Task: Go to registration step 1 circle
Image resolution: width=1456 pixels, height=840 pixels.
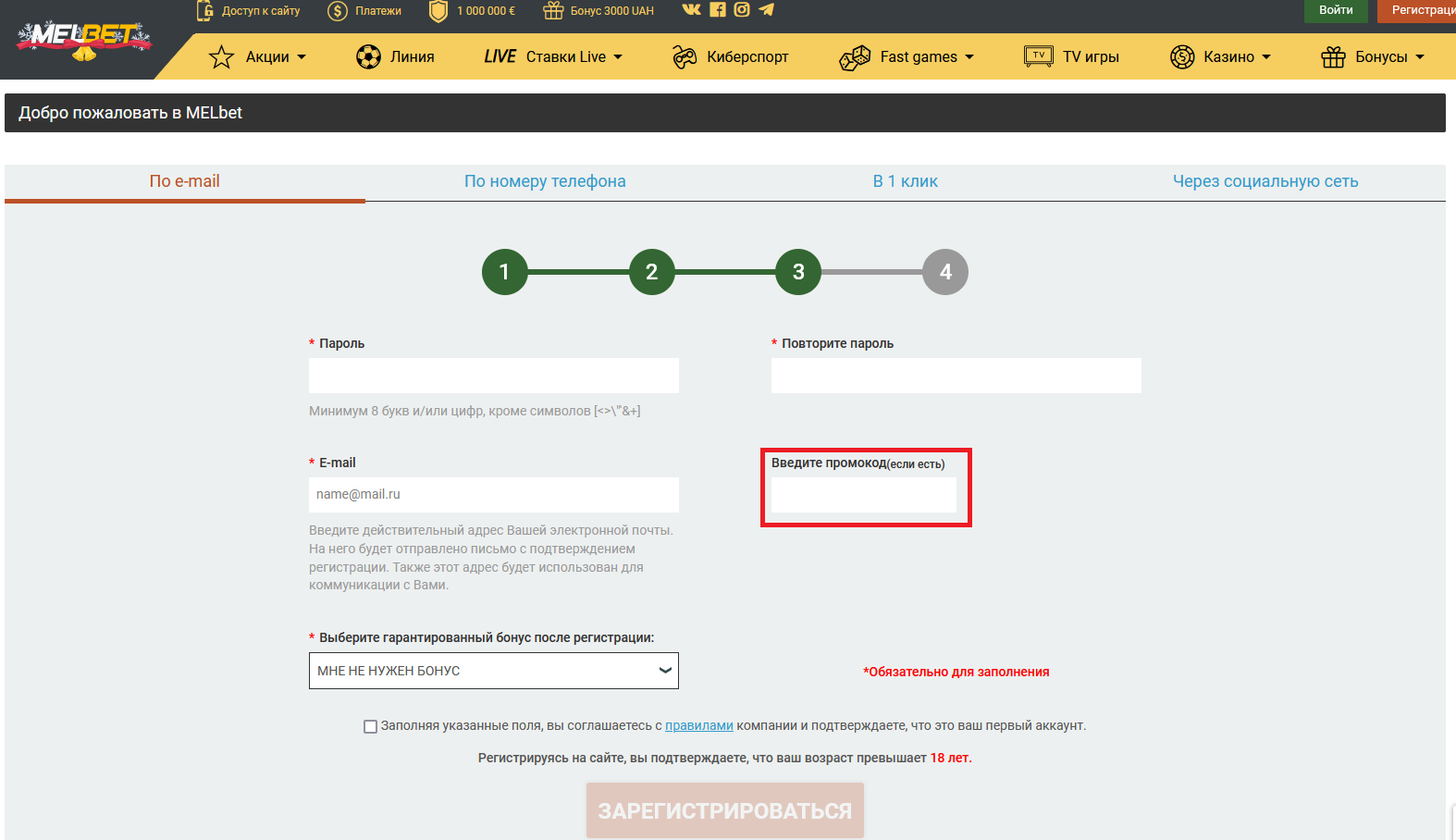Action: pyautogui.click(x=504, y=272)
